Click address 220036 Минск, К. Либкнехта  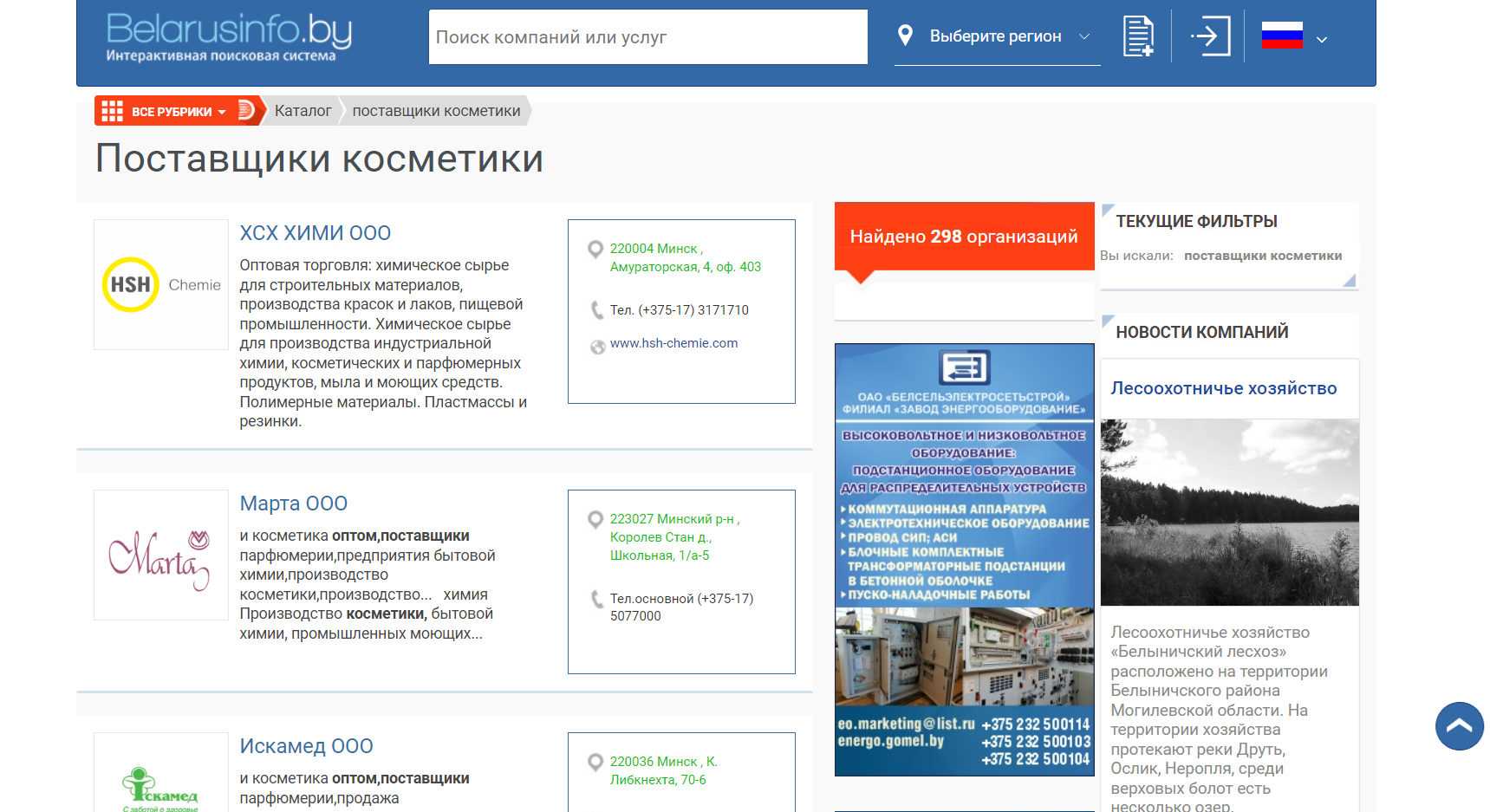coord(664,770)
